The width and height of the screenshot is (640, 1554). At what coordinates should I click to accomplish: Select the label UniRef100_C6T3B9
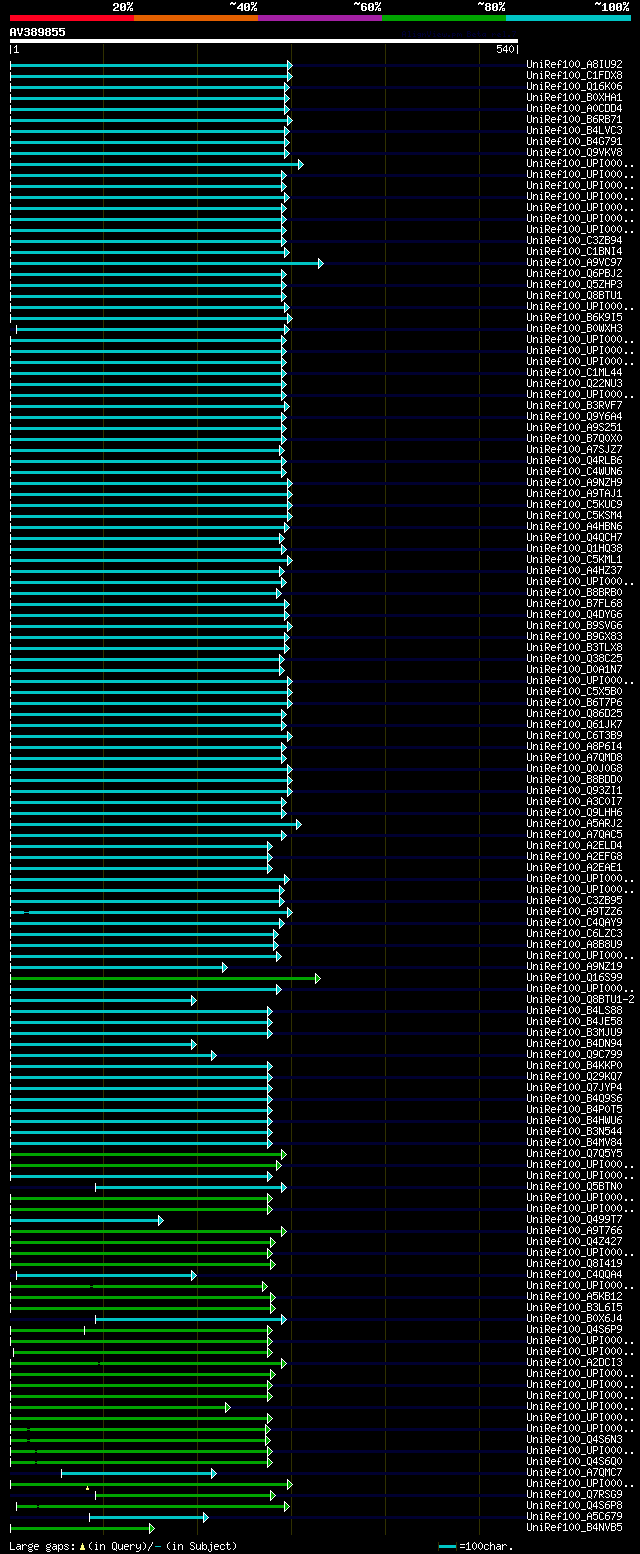pyautogui.click(x=574, y=735)
